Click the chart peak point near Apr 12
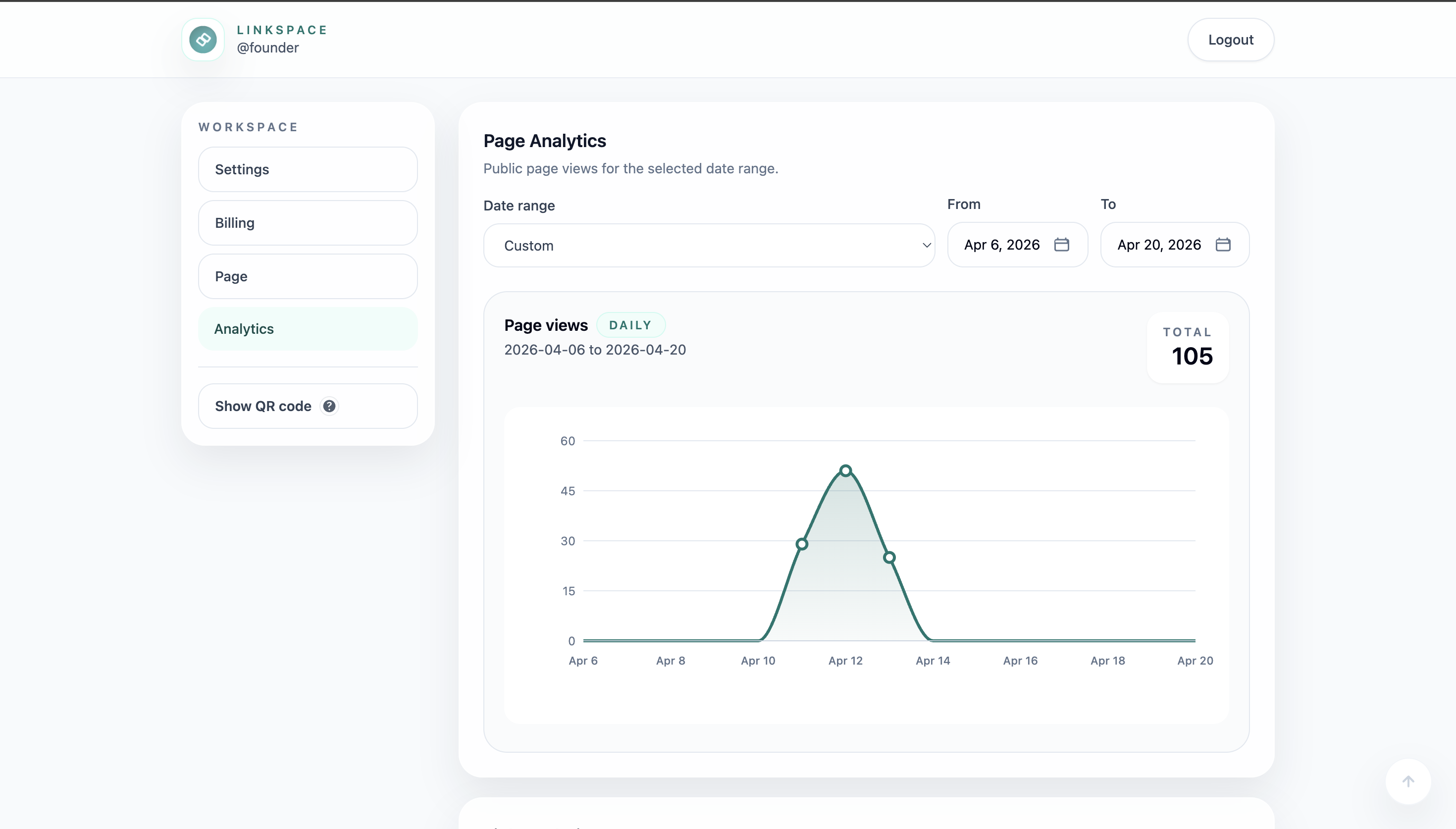 (x=845, y=471)
